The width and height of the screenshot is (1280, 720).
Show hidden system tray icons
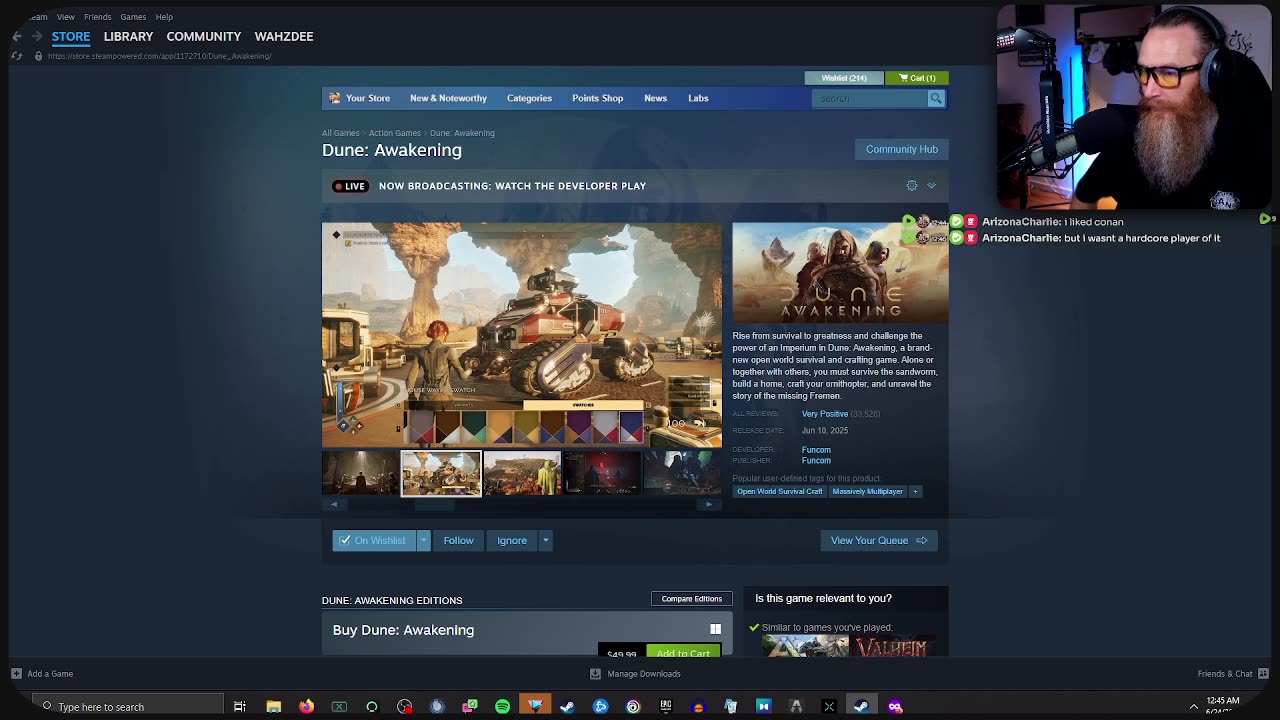pos(1193,707)
